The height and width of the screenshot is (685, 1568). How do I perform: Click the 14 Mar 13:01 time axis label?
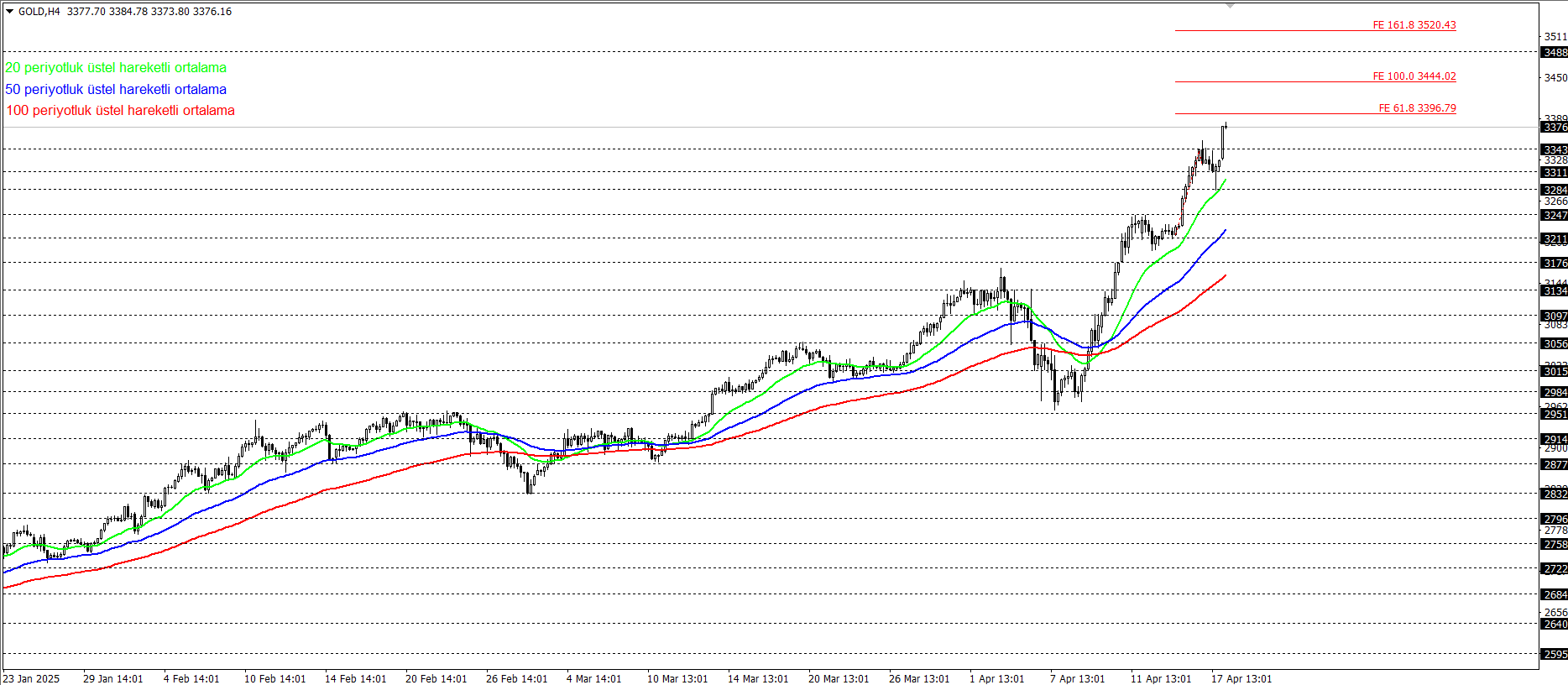coord(758,679)
